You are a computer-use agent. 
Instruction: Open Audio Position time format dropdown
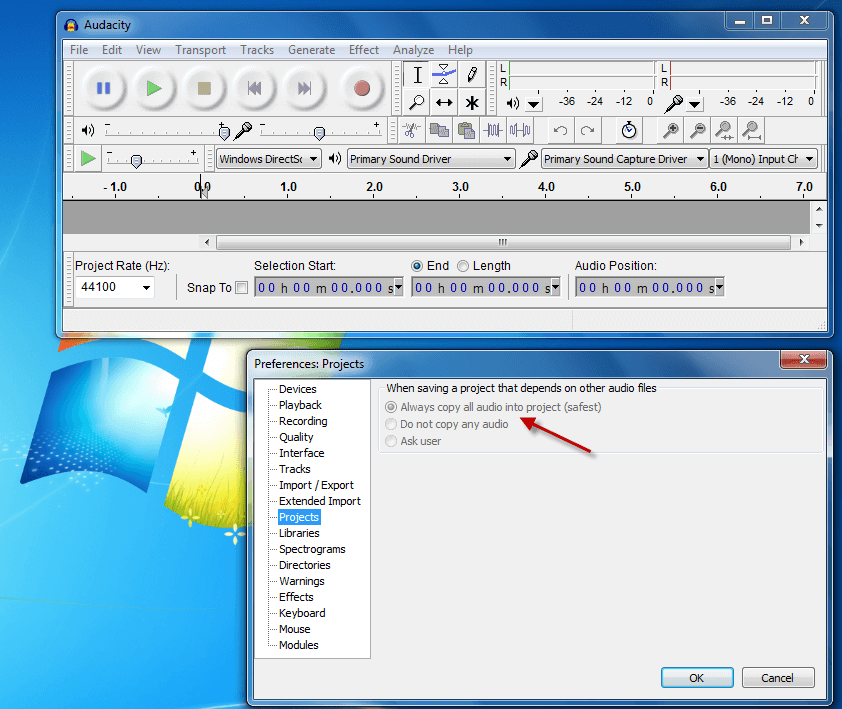pyautogui.click(x=720, y=287)
